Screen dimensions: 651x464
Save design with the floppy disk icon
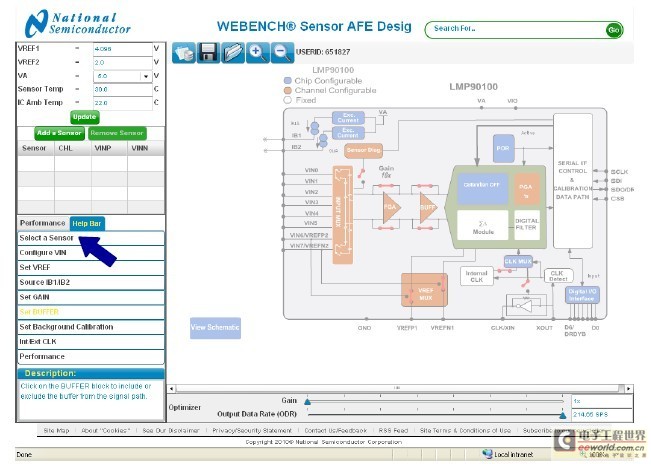click(x=208, y=53)
